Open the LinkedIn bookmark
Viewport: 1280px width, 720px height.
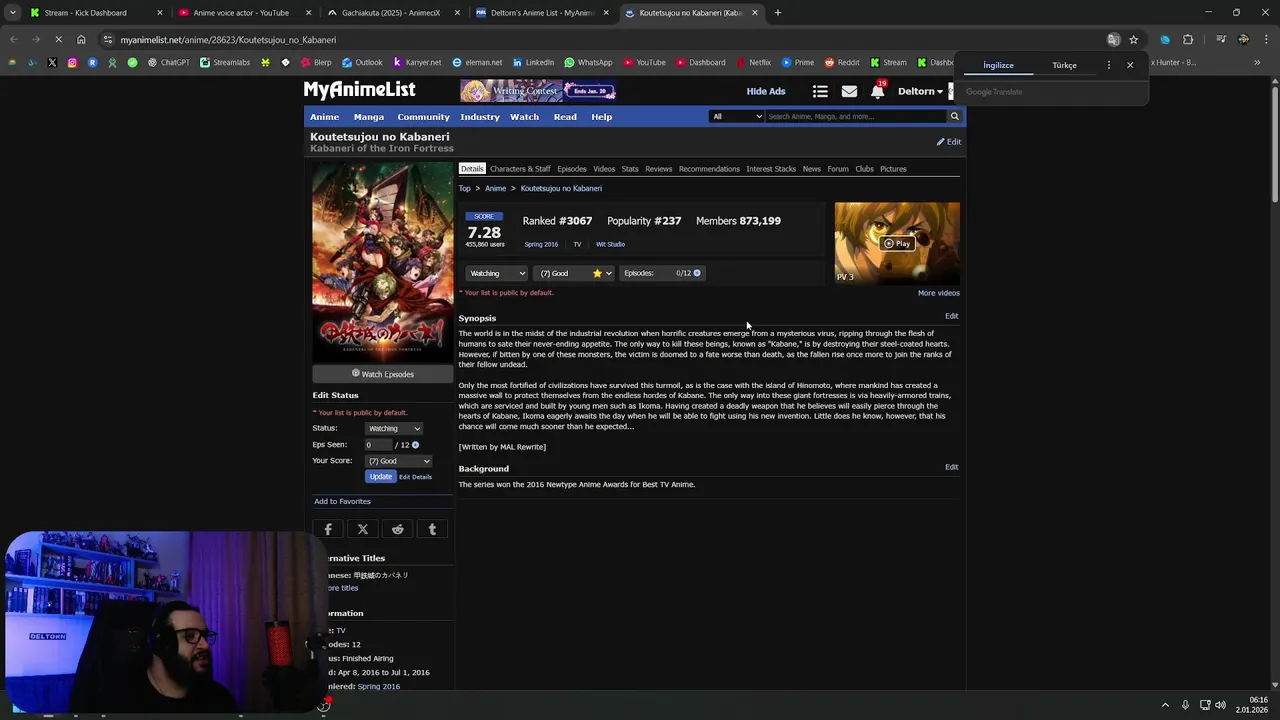tap(533, 62)
